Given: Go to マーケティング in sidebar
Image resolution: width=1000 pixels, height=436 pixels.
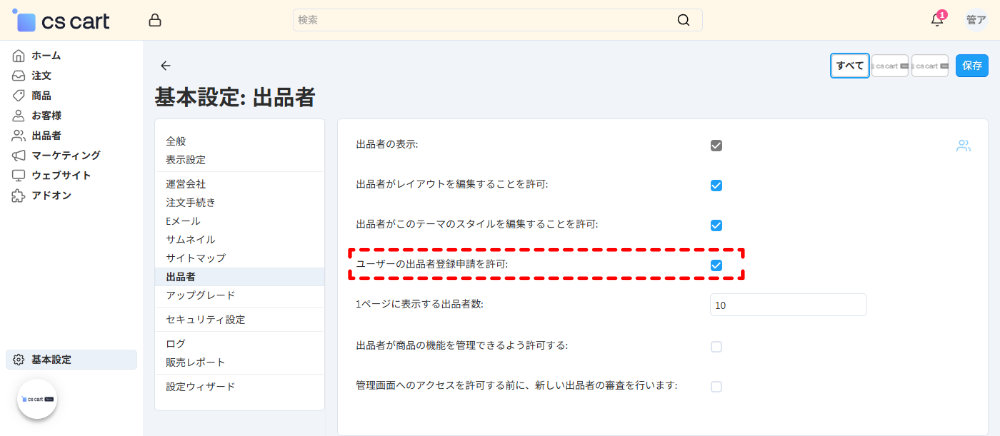Looking at the screenshot, I should 66,156.
